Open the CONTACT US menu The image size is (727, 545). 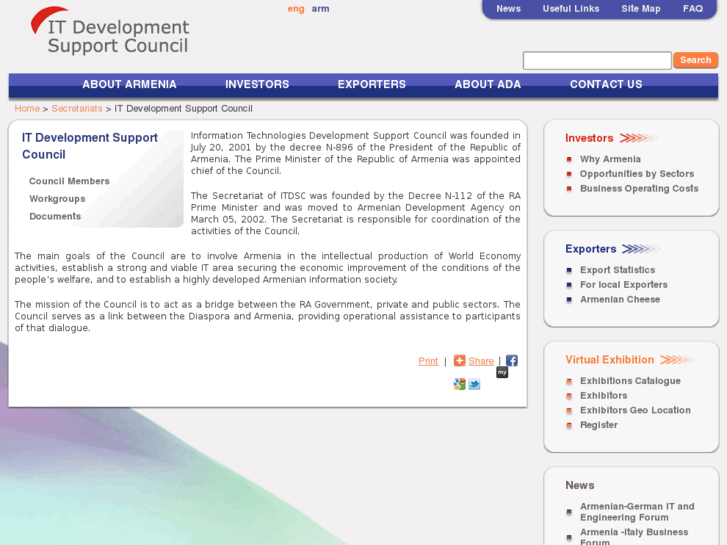click(x=606, y=84)
